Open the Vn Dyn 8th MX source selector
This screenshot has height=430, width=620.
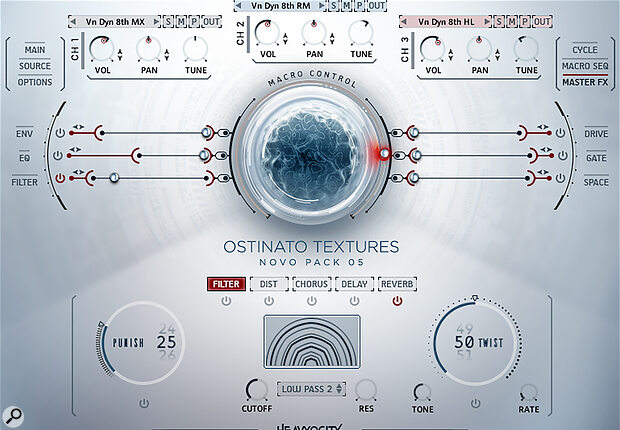tap(115, 22)
